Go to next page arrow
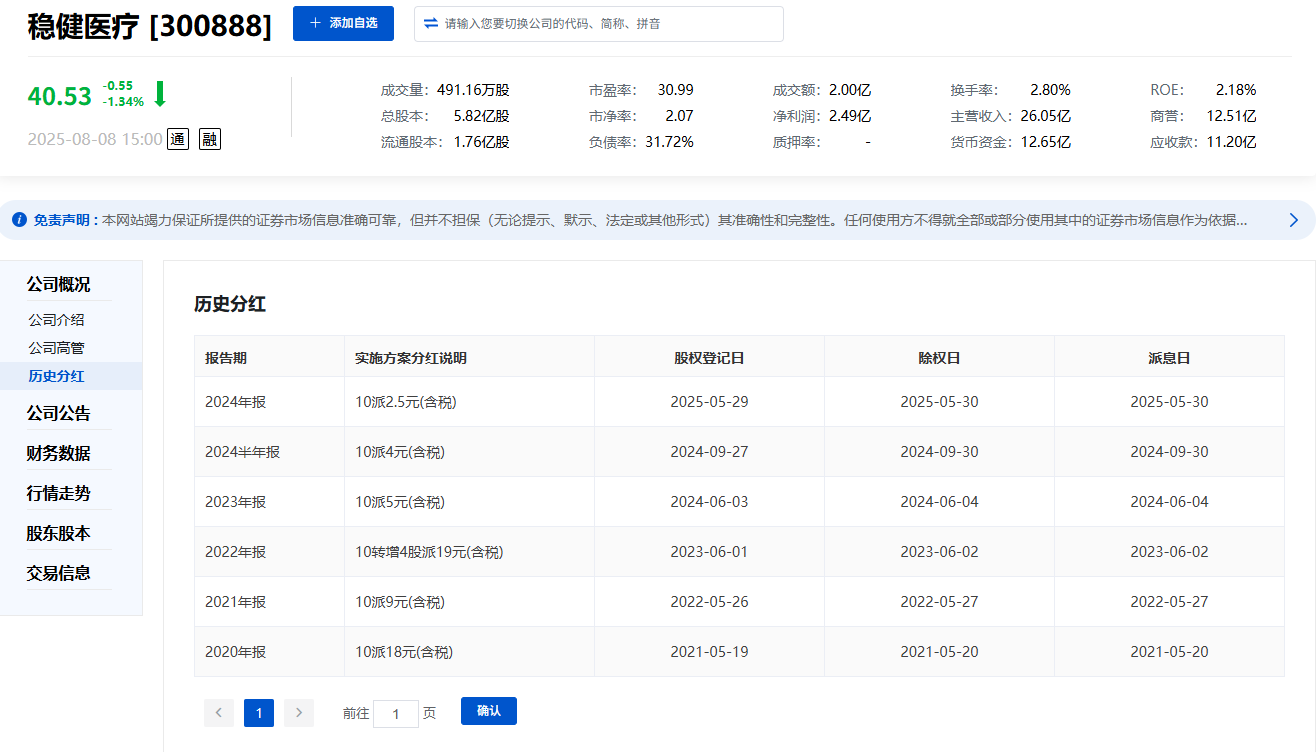 [299, 713]
